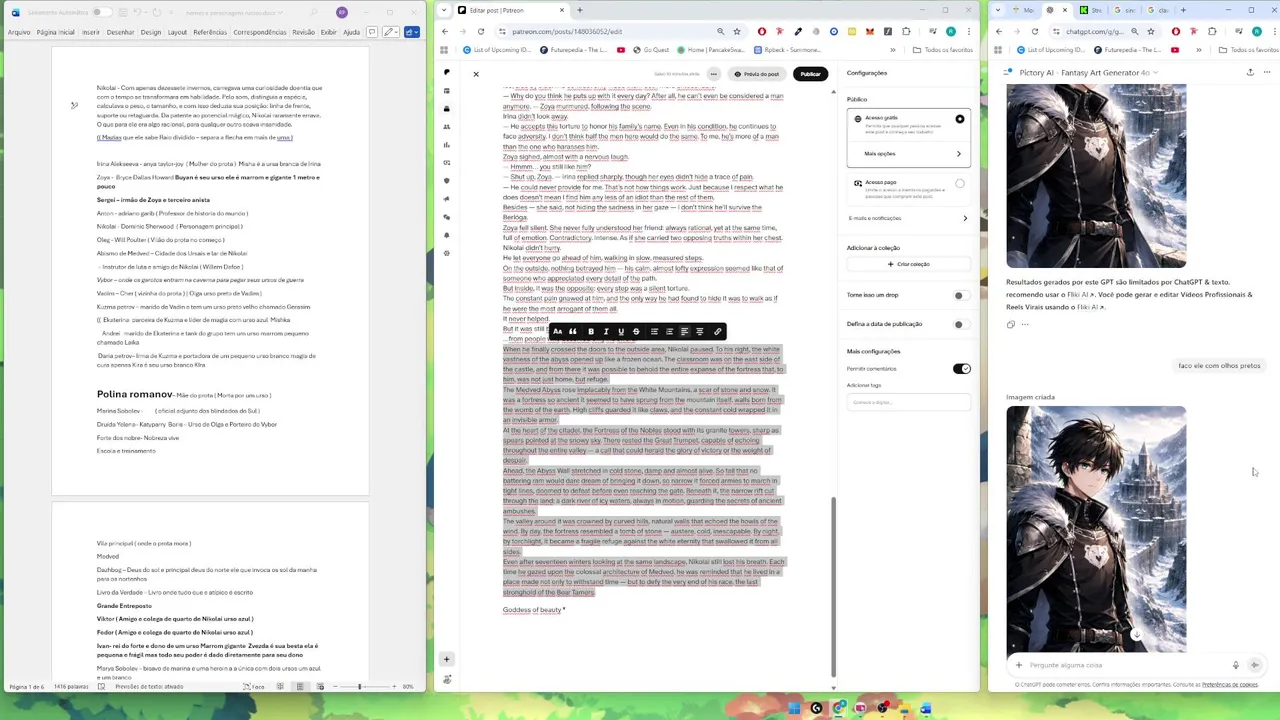Image resolution: width=1280 pixels, height=720 pixels.
Task: Bookmark the Patreon page with star icon
Action: coord(737,31)
